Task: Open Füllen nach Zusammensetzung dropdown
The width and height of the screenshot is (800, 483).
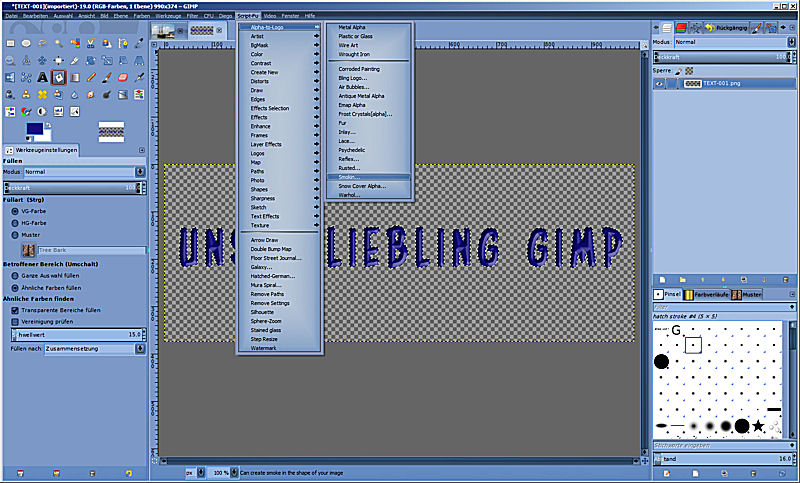Action: tap(95, 349)
